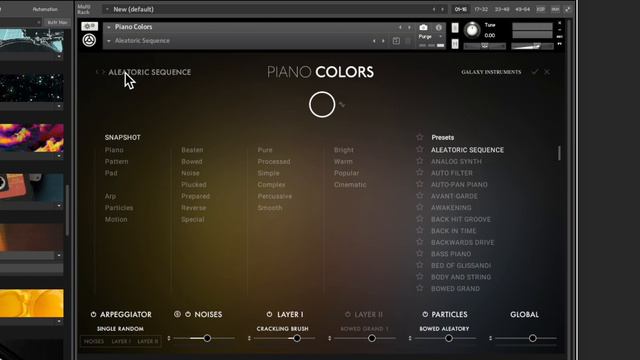Open instrument options via the wrench icon
The image size is (640, 360).
89,26
